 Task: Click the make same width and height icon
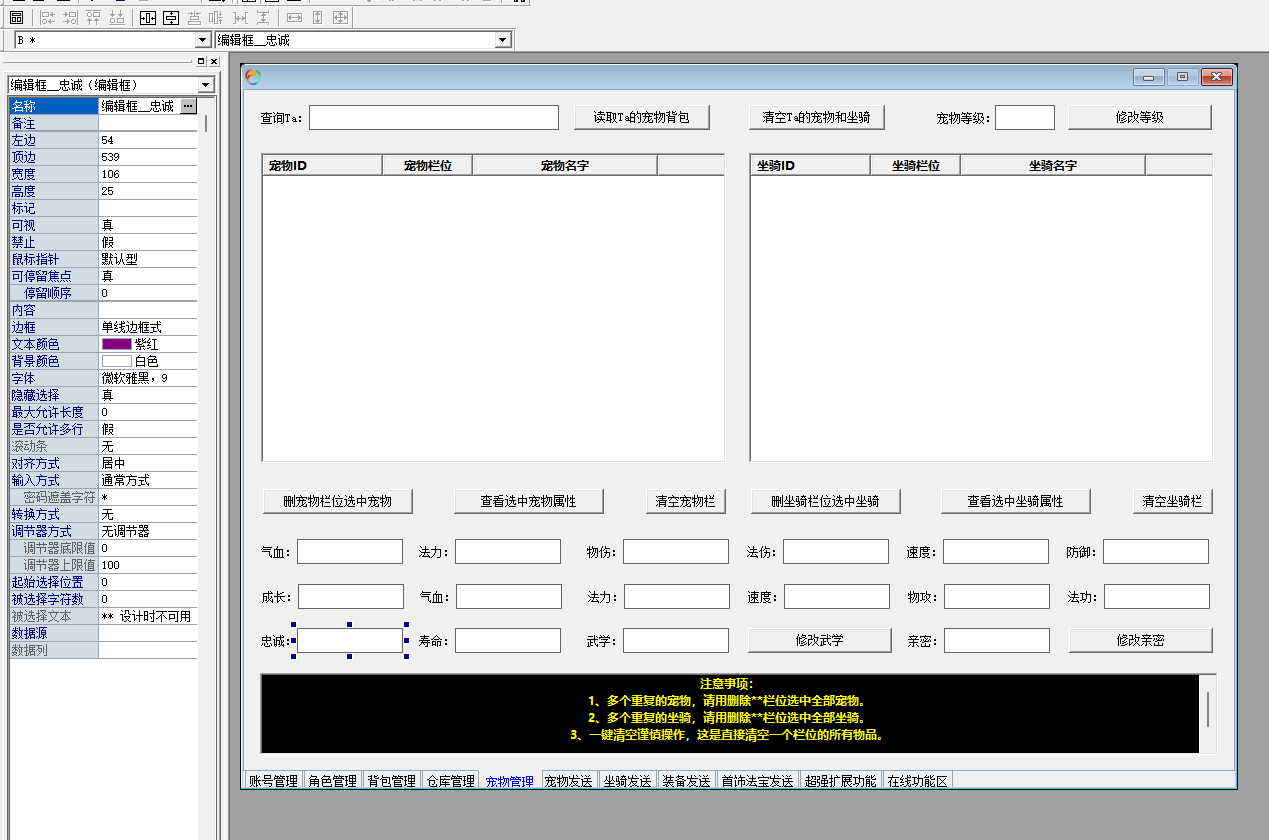(x=340, y=18)
